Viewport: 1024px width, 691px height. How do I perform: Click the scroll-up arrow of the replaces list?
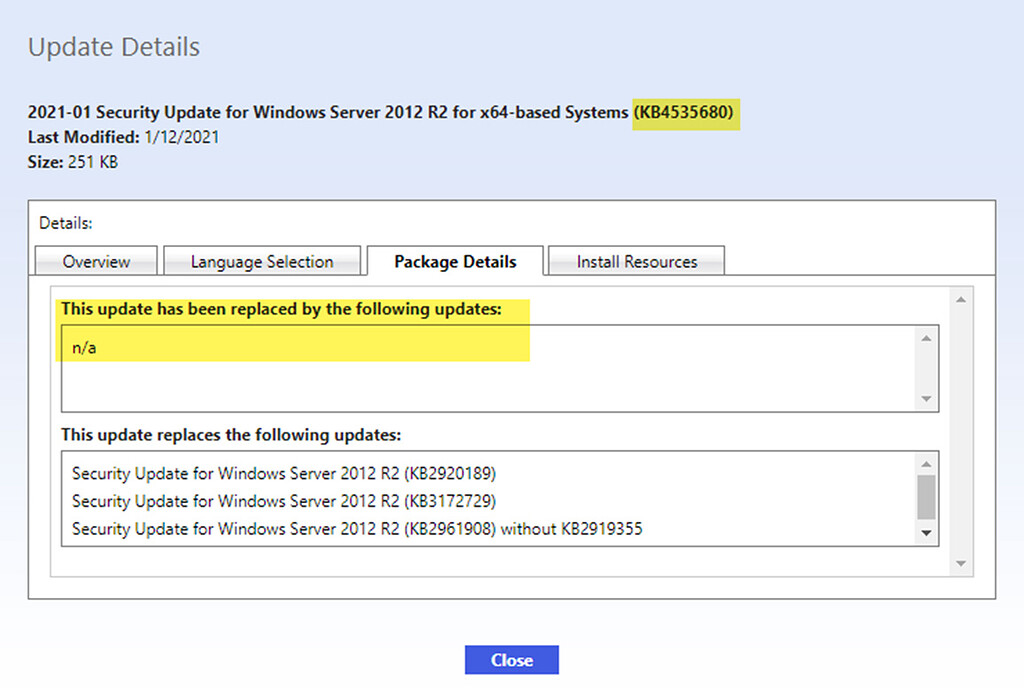(928, 463)
